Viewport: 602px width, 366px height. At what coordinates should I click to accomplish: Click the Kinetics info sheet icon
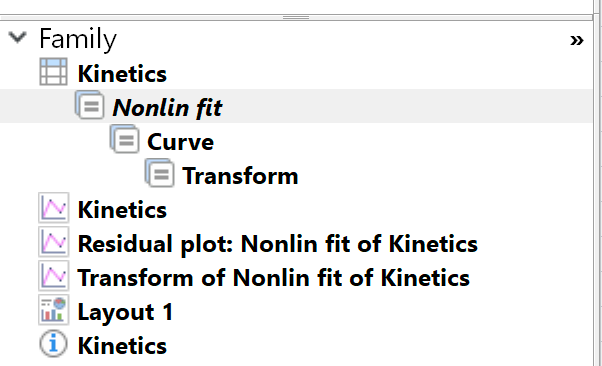pos(53,343)
